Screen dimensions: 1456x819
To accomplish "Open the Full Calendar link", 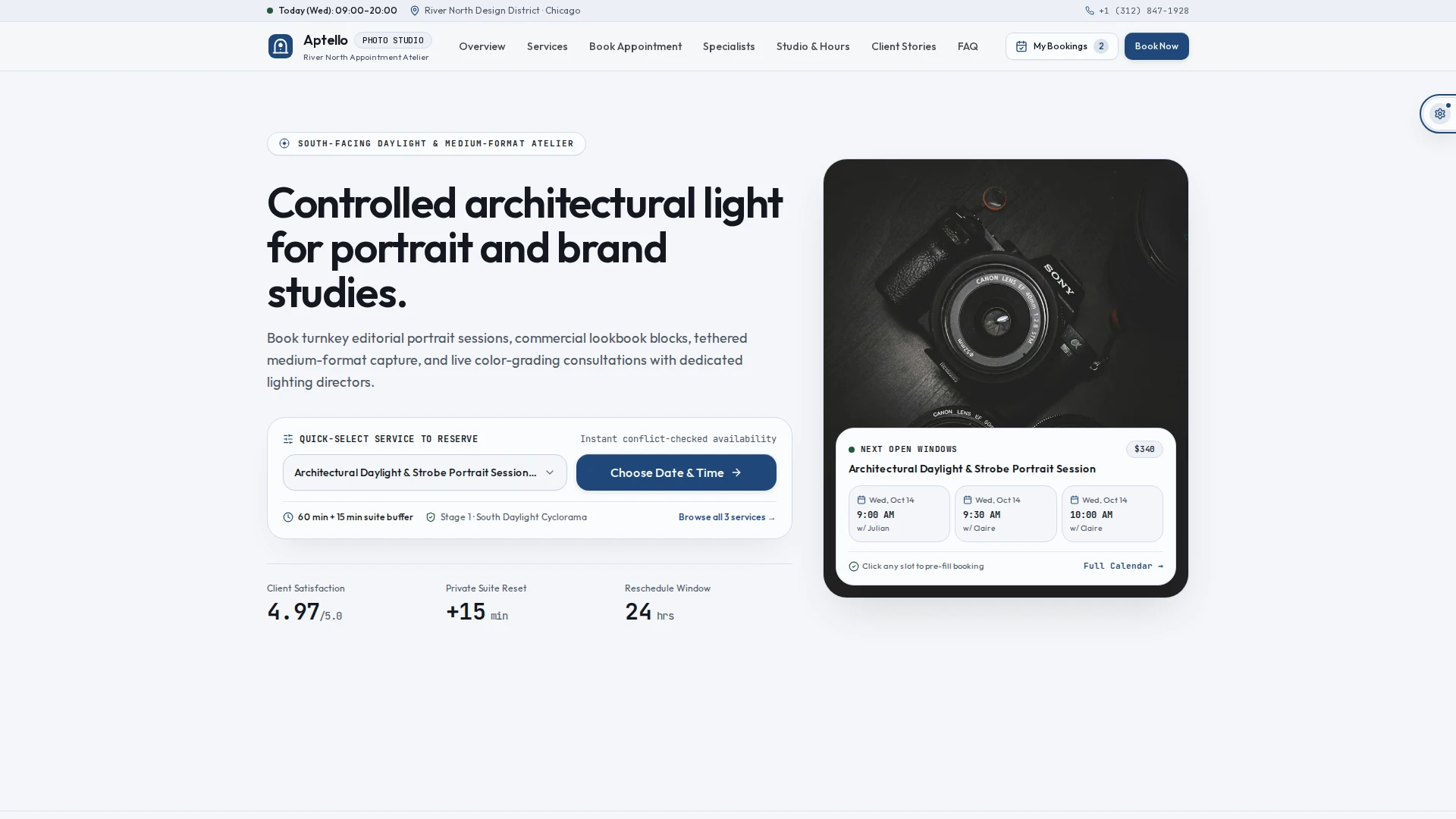I will (x=1123, y=566).
